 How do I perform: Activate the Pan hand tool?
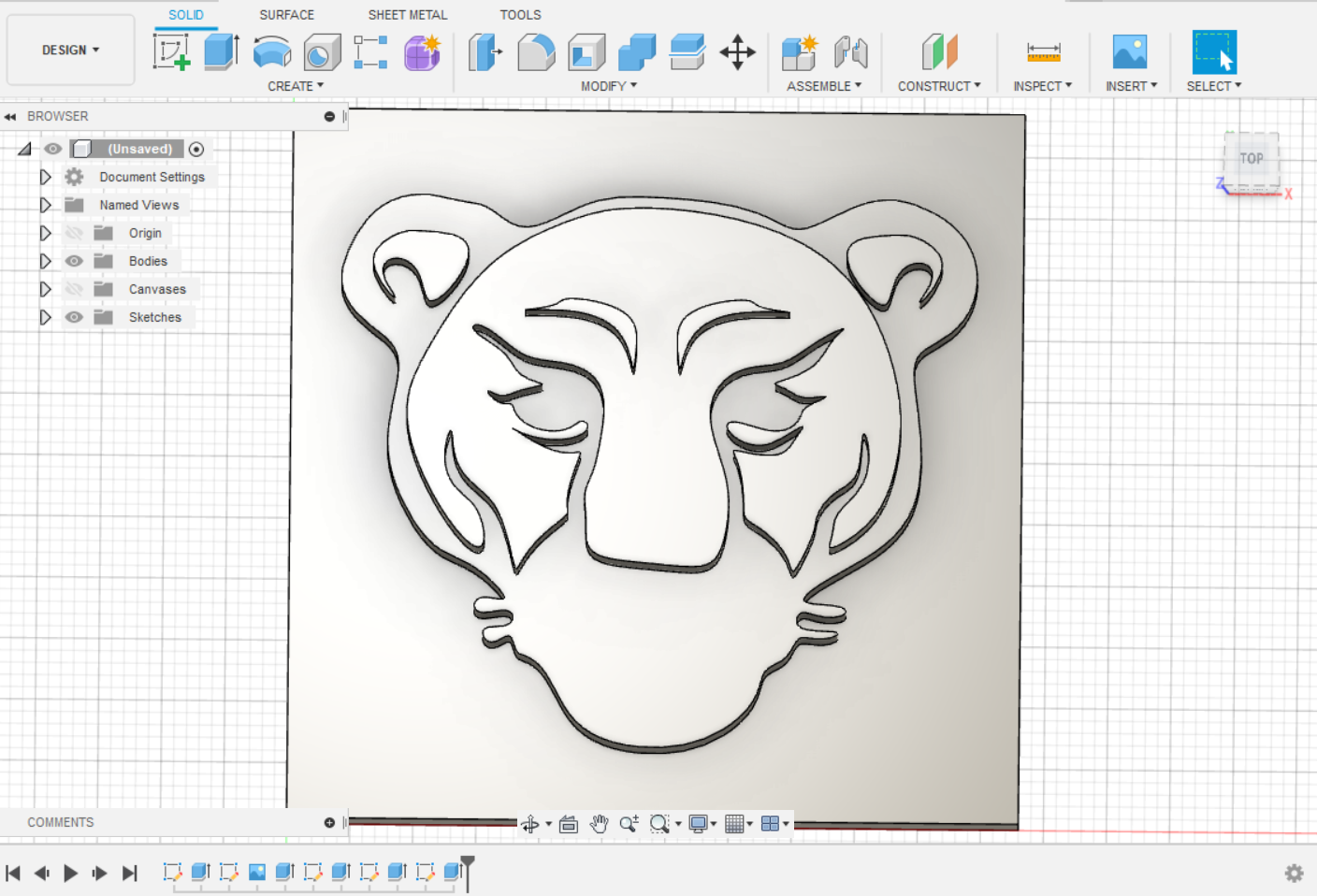(x=600, y=823)
